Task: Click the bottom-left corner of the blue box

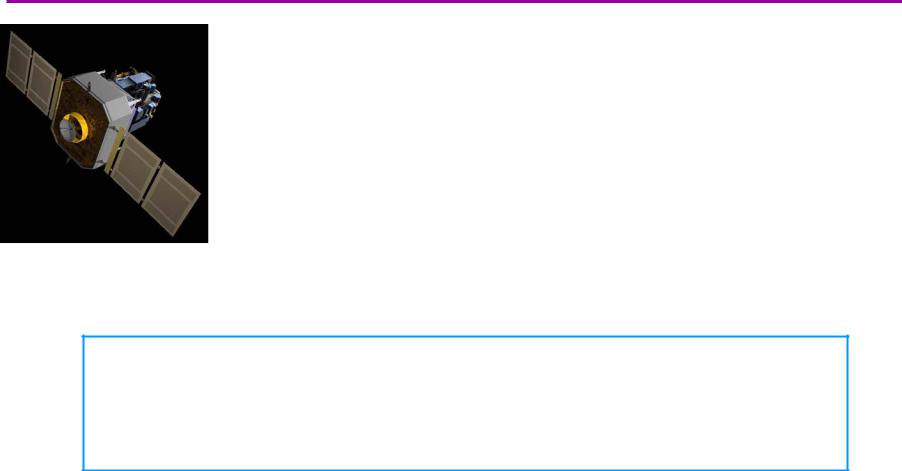Action: pyautogui.click(x=83, y=469)
